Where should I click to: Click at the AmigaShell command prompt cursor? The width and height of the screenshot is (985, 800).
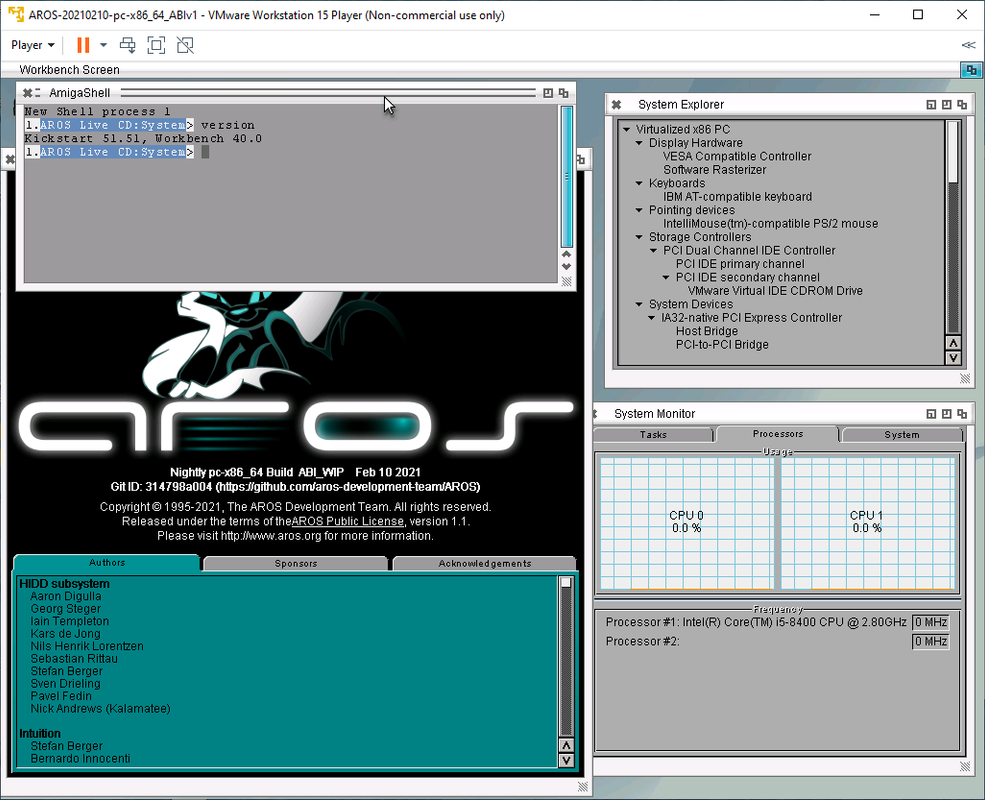(205, 152)
